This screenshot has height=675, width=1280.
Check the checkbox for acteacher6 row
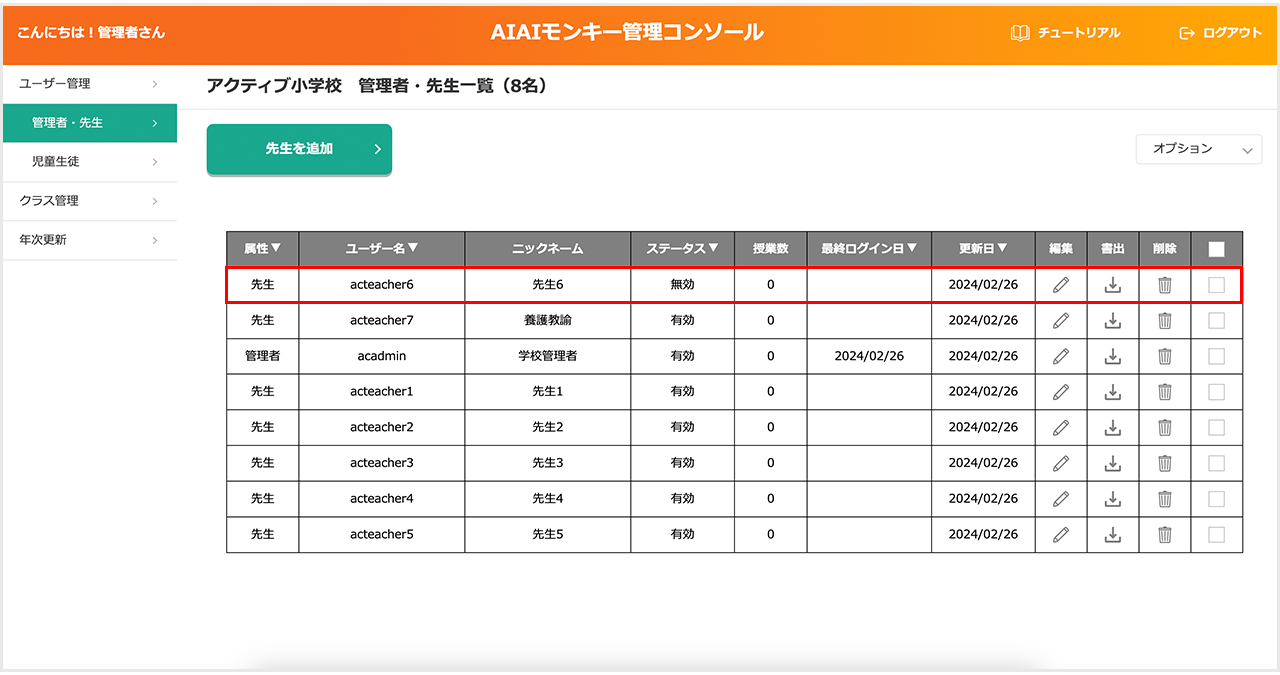coord(1216,285)
